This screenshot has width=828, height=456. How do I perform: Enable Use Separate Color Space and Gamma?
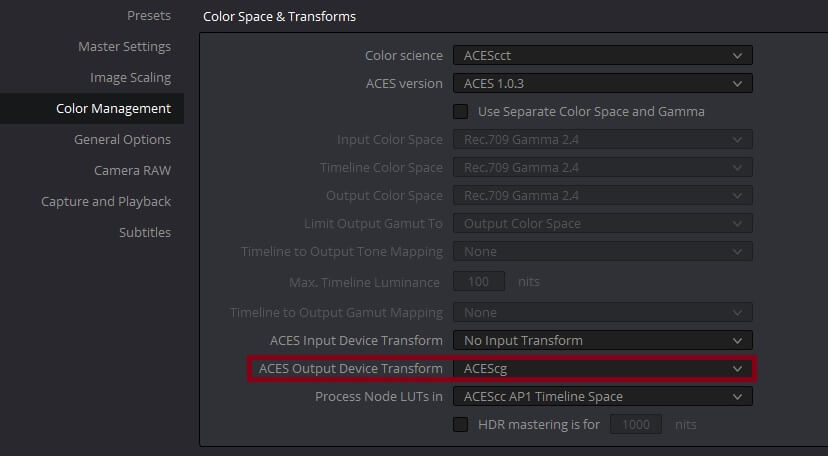pyautogui.click(x=460, y=111)
